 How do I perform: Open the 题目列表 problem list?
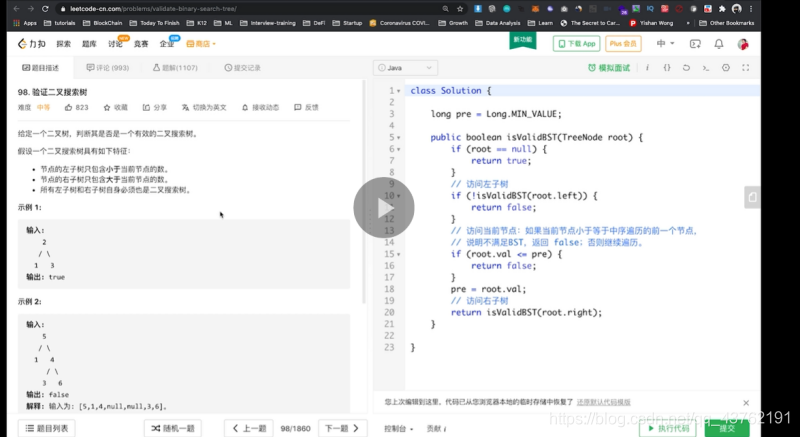tap(47, 428)
